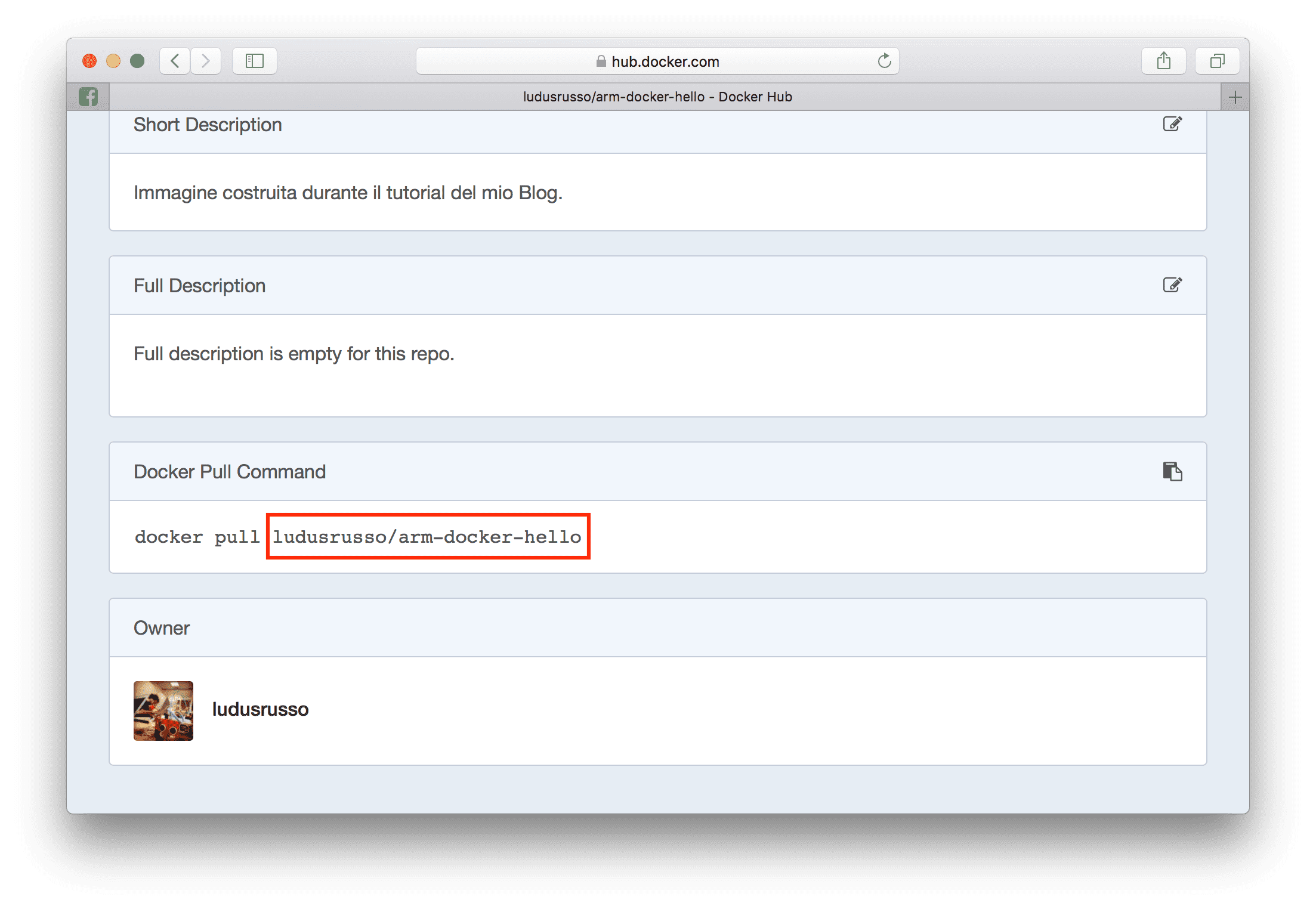Edit the Full Description pencil icon
The width and height of the screenshot is (1316, 909).
click(x=1172, y=285)
